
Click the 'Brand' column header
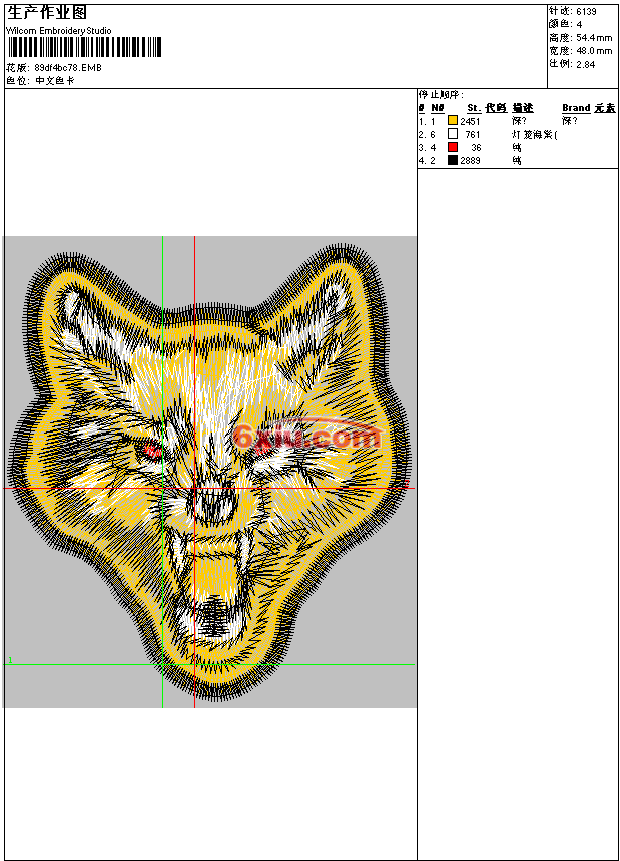click(x=576, y=108)
